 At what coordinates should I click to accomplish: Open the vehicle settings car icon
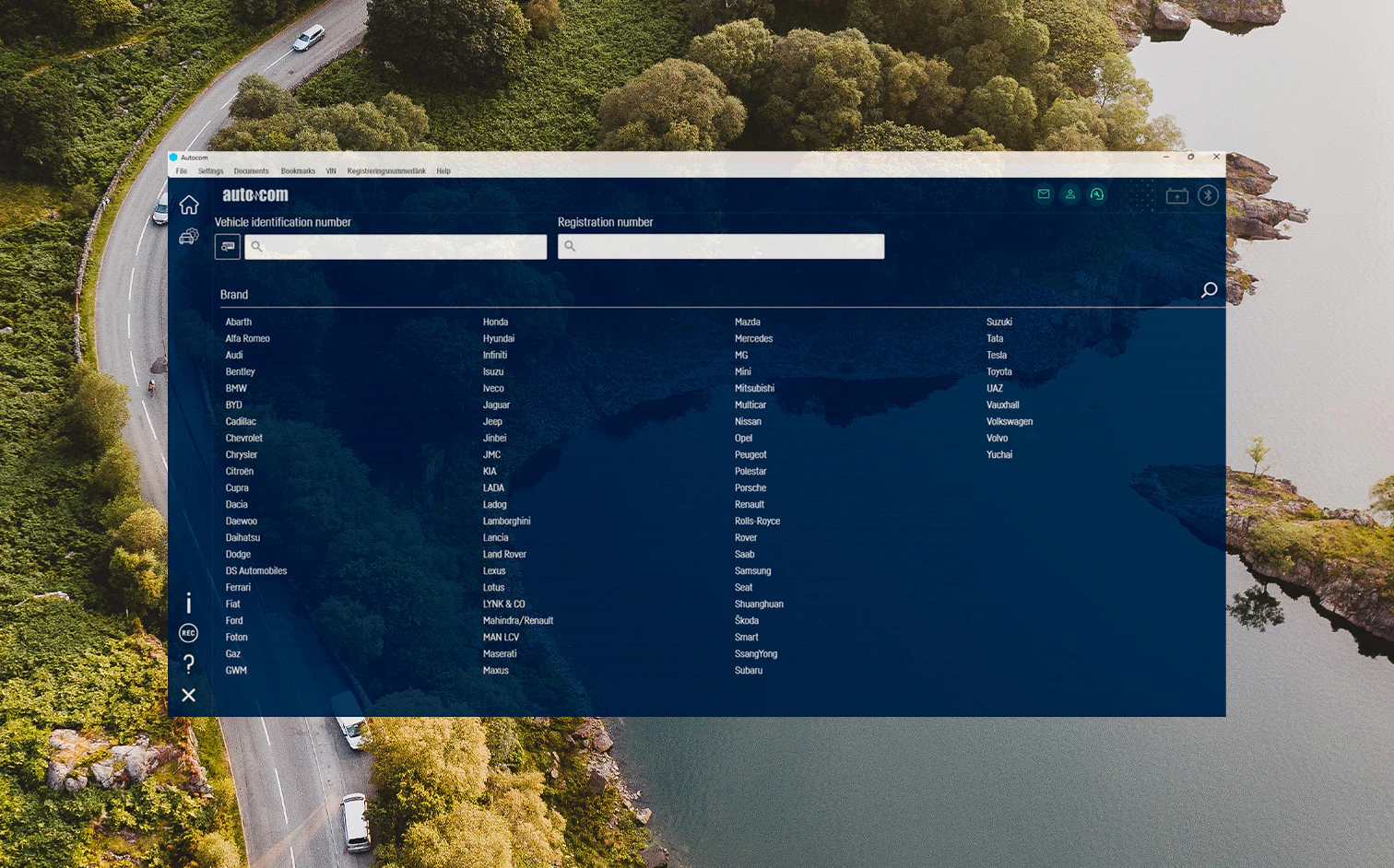point(189,237)
